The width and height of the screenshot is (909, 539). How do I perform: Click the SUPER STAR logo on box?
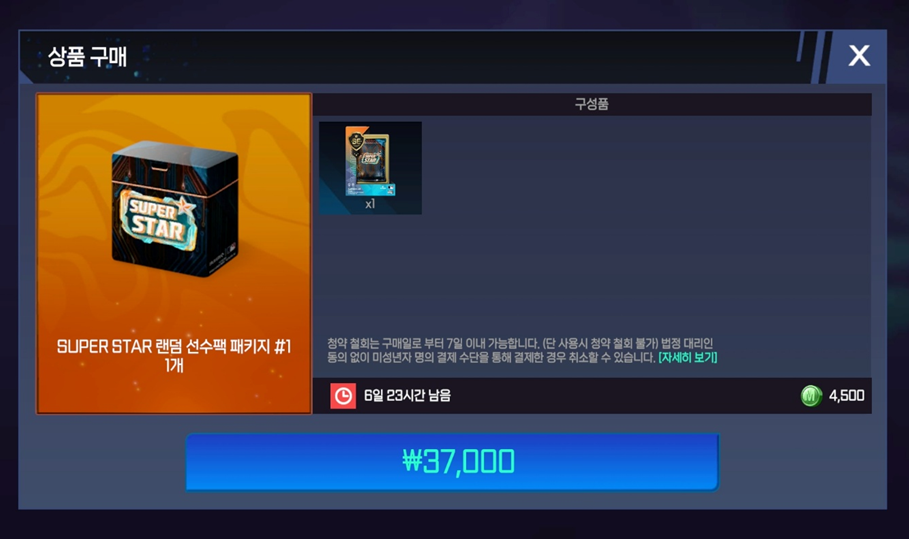pos(158,219)
